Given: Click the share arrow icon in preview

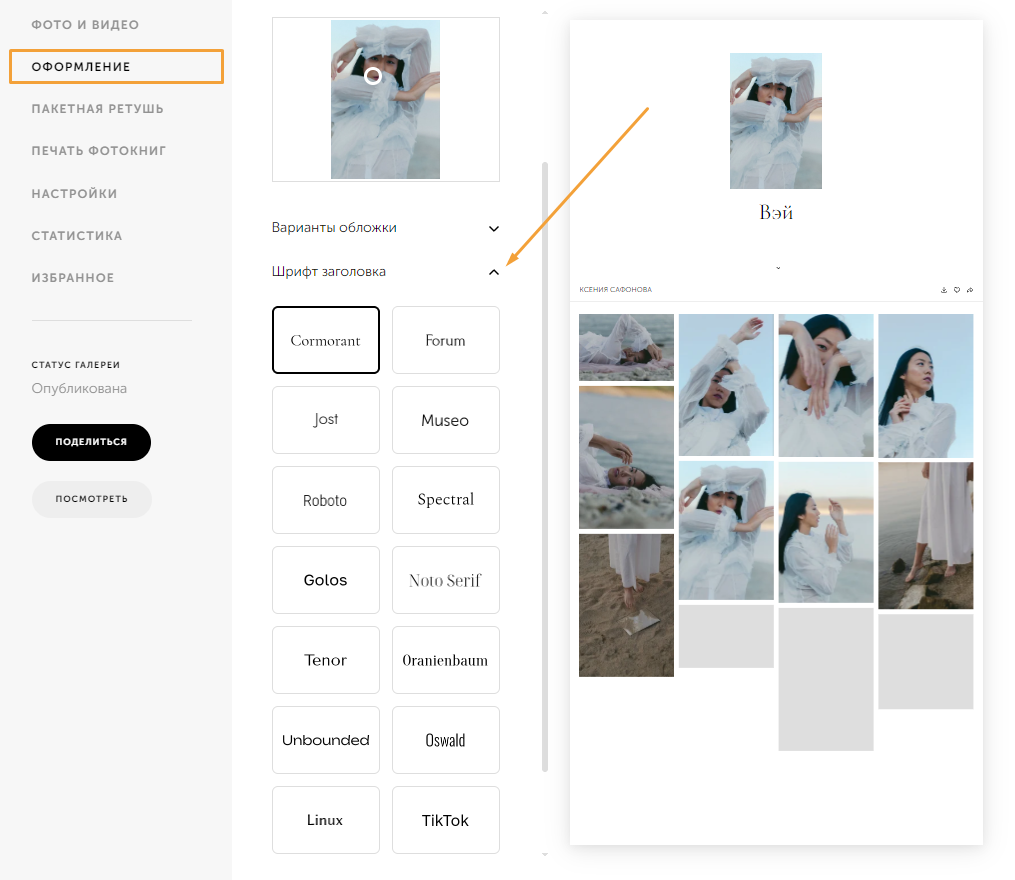Looking at the screenshot, I should tap(970, 290).
